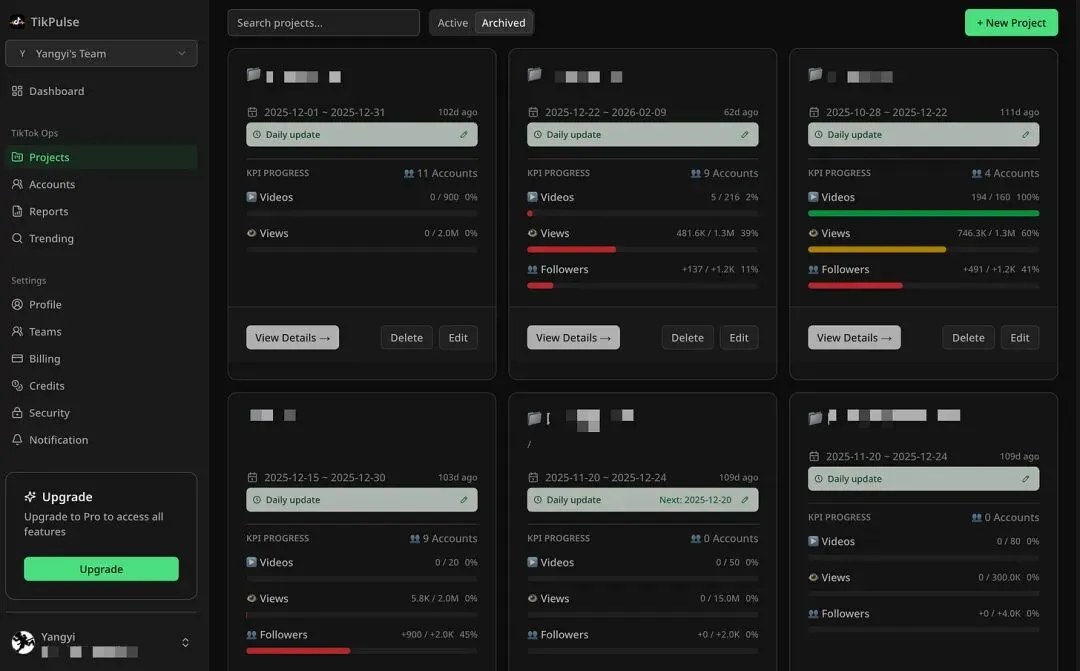Open Reports in the sidebar
Image resolution: width=1080 pixels, height=671 pixels.
101,211
